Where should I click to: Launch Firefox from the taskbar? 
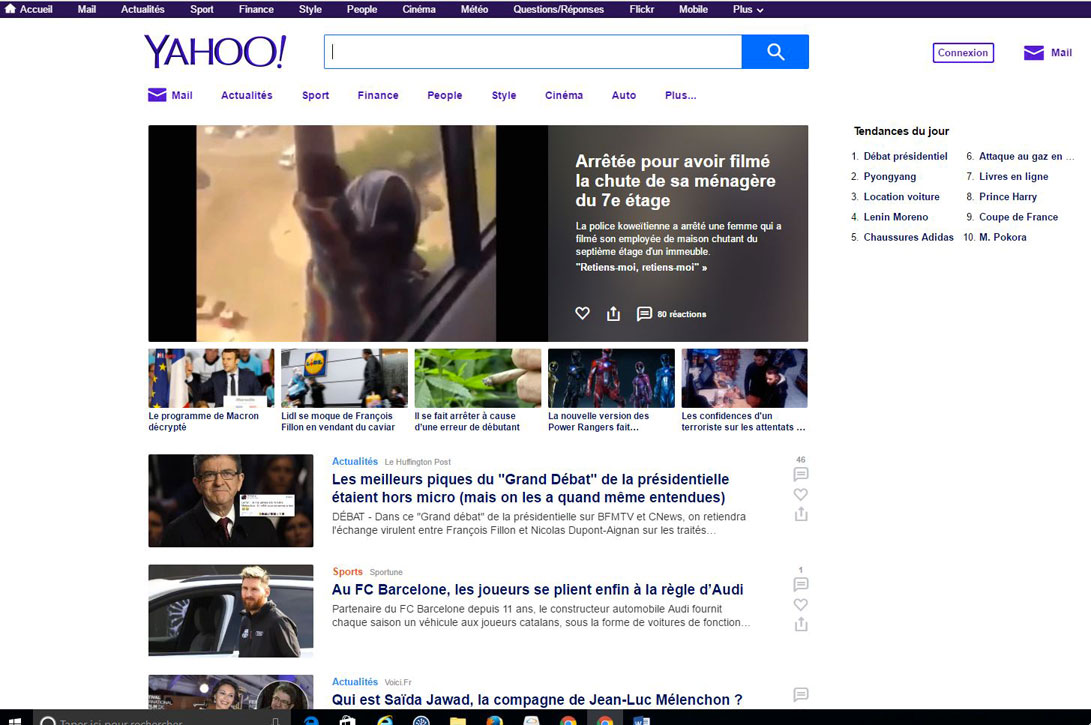(495, 721)
